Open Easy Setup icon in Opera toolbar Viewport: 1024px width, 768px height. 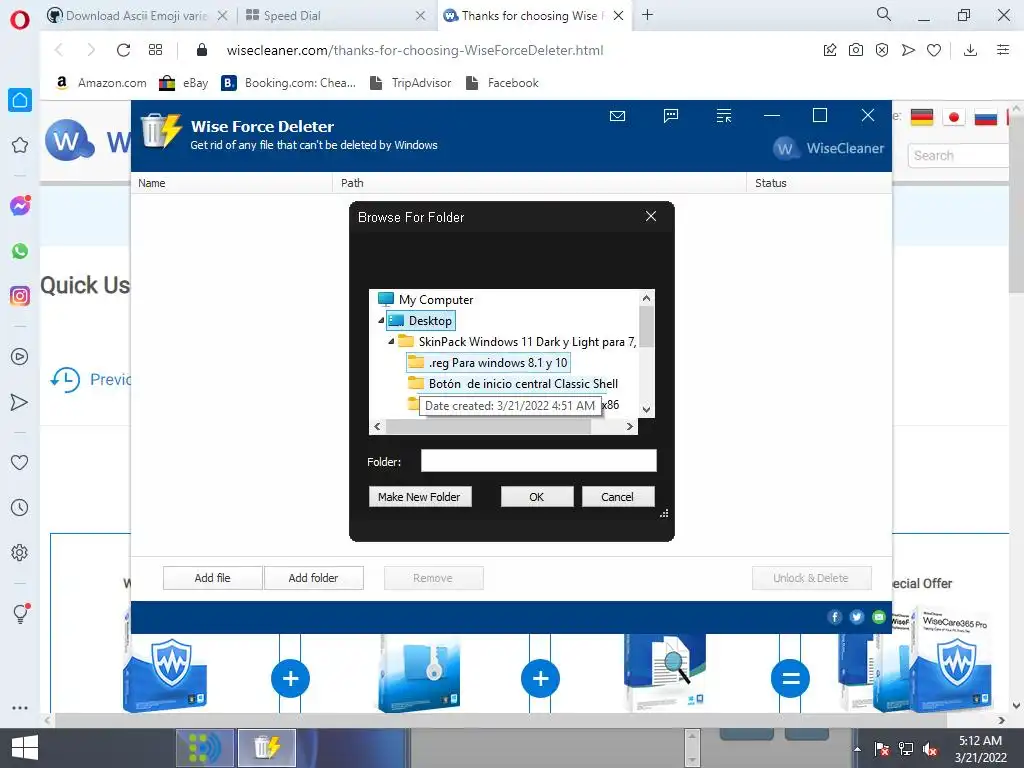coord(1003,50)
